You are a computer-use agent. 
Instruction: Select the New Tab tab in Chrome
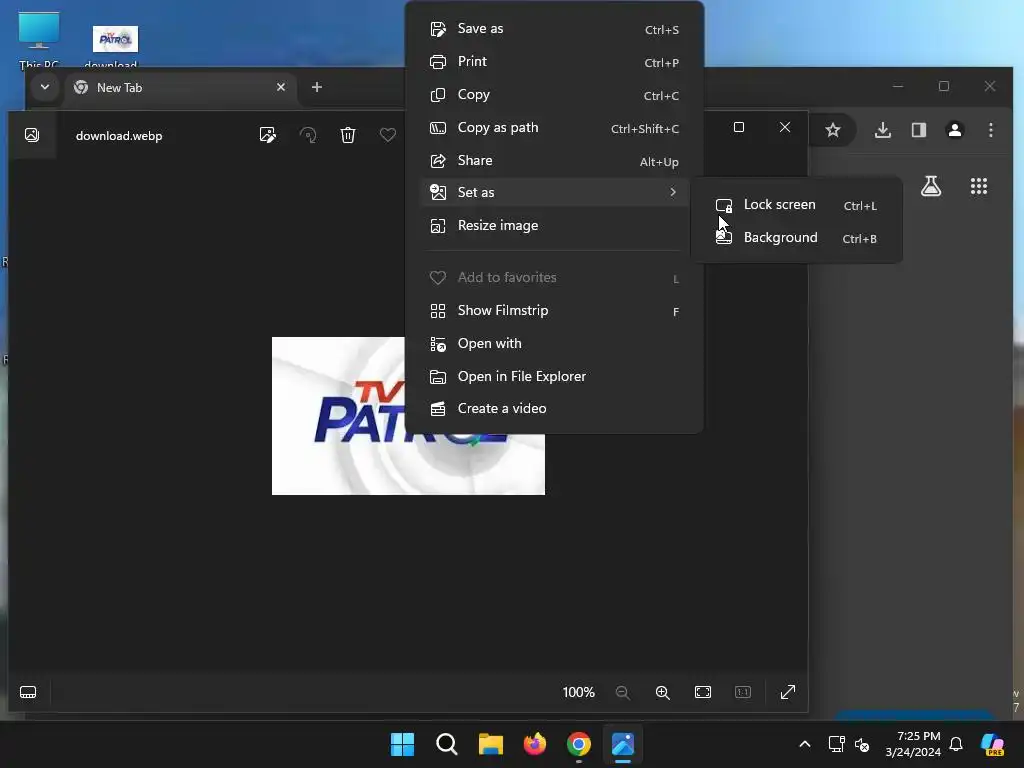182,88
